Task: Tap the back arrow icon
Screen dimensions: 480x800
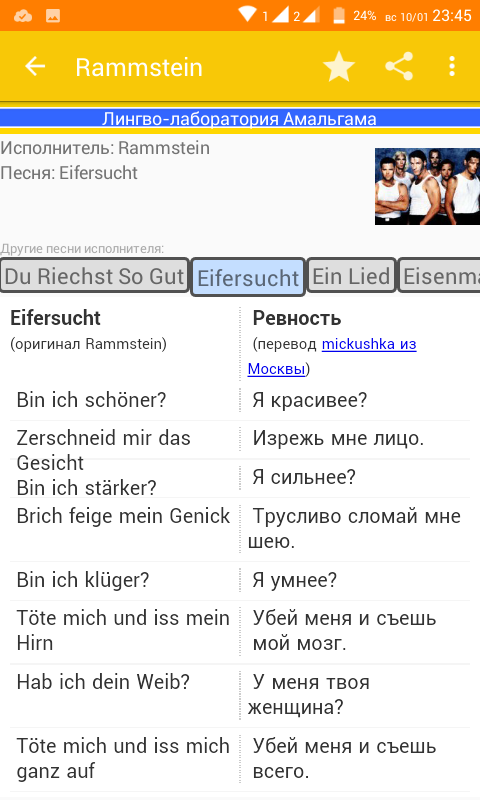Action: point(35,66)
